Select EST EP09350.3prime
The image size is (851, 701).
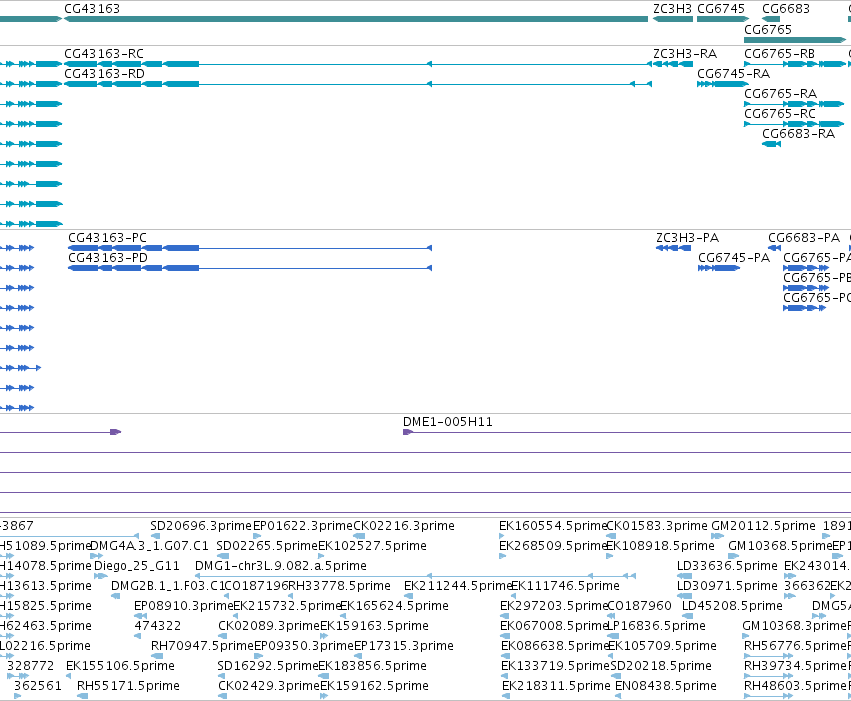(303, 646)
